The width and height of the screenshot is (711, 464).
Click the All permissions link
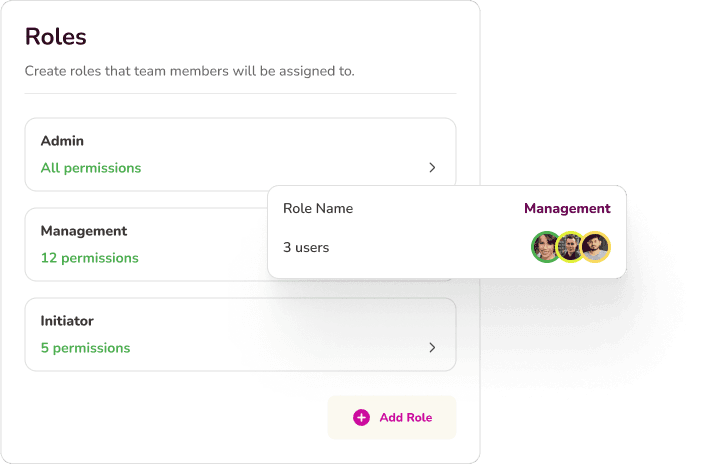click(91, 168)
